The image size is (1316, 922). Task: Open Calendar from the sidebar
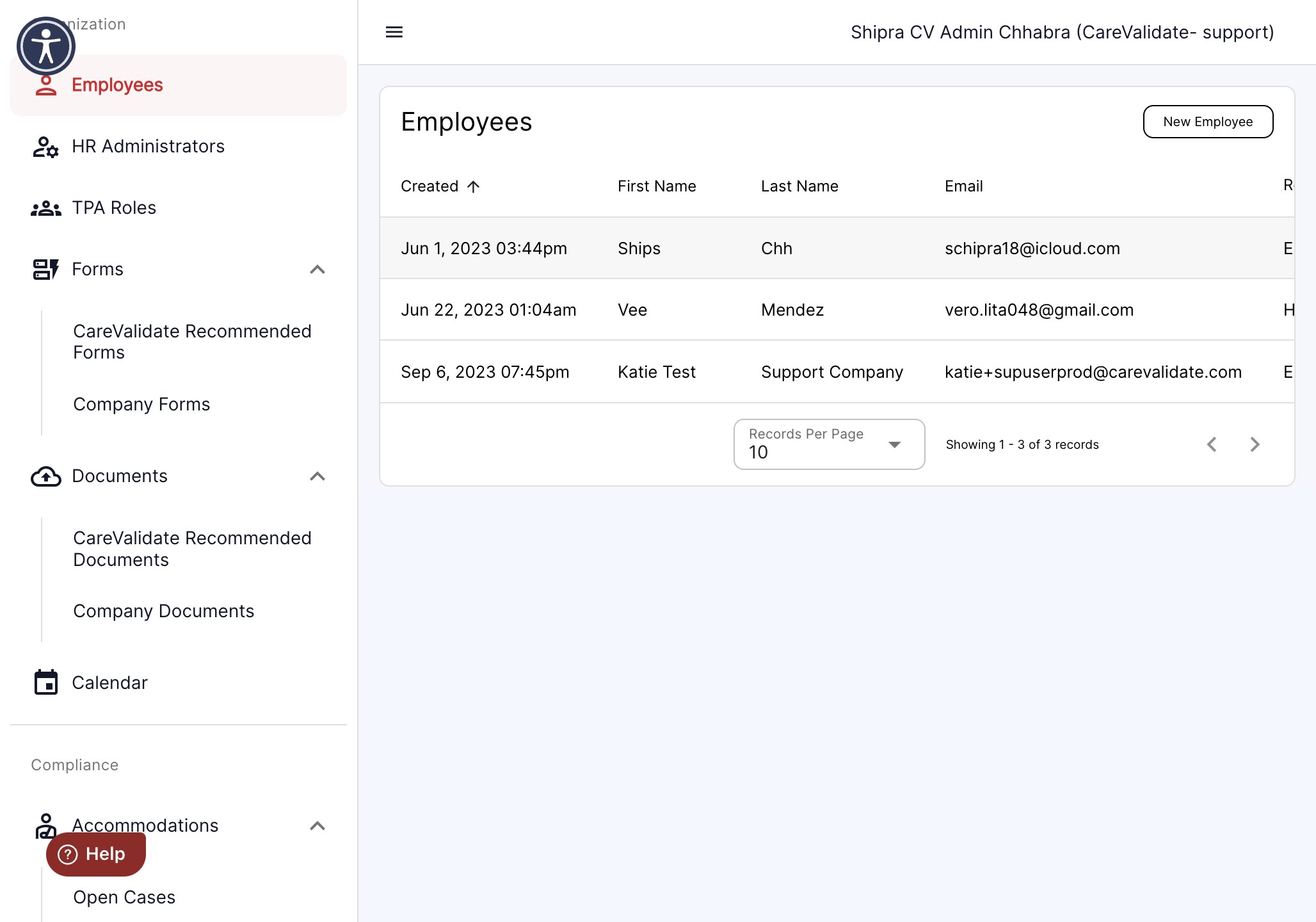click(x=179, y=683)
